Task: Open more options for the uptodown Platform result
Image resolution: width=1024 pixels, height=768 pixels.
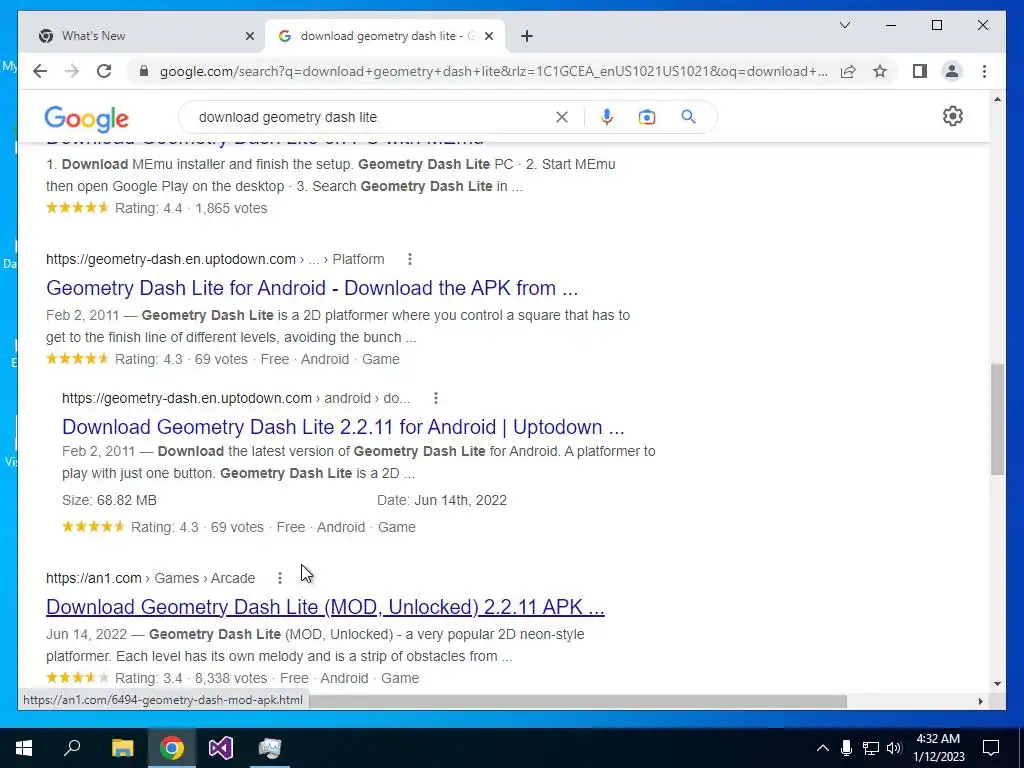Action: 409,259
